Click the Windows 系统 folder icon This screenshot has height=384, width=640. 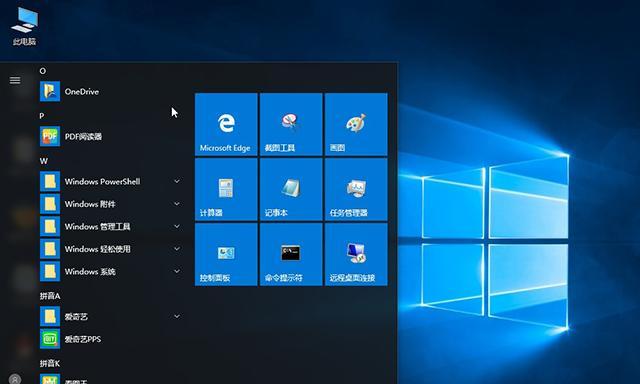click(x=50, y=271)
